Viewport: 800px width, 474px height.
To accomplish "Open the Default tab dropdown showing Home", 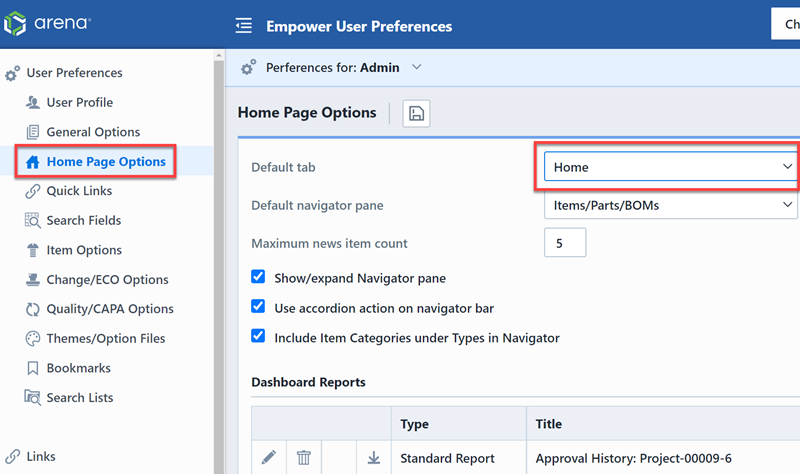I will click(x=670, y=167).
